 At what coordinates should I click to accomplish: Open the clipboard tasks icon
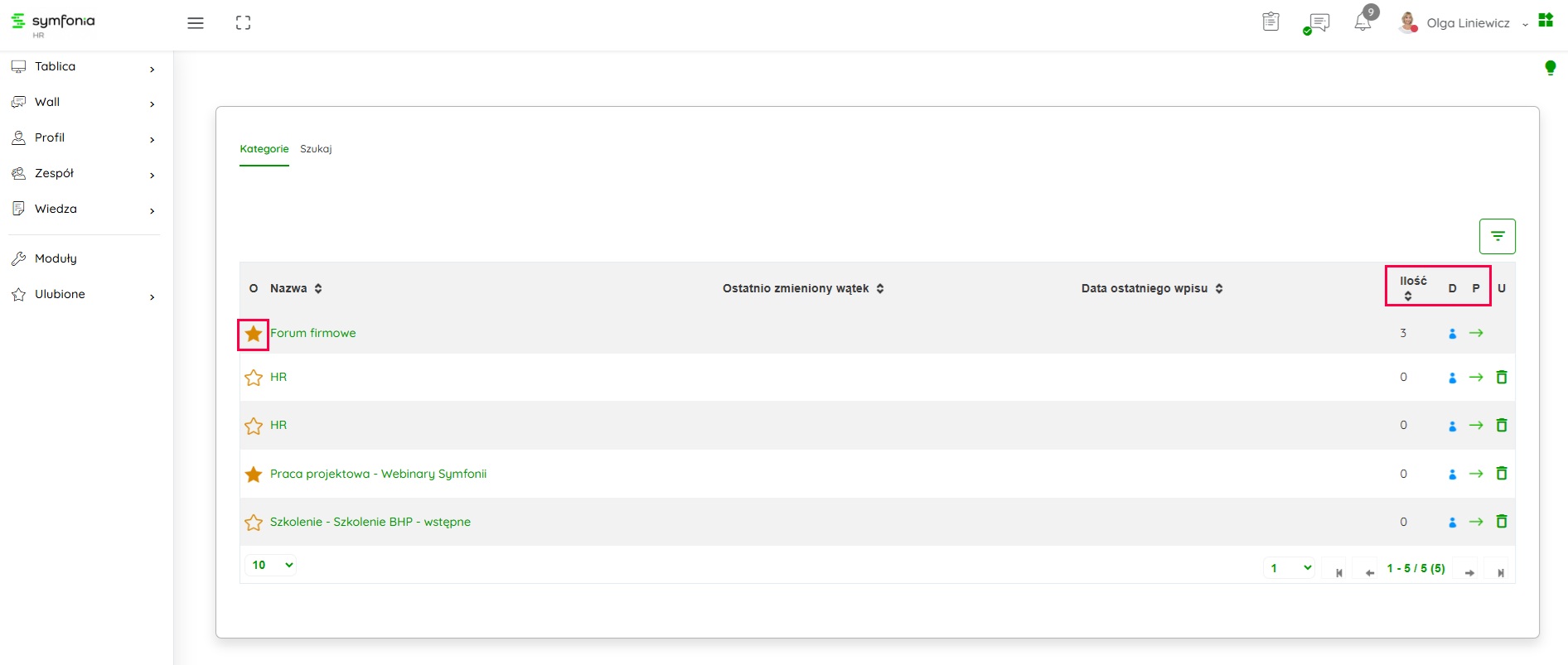[1270, 22]
